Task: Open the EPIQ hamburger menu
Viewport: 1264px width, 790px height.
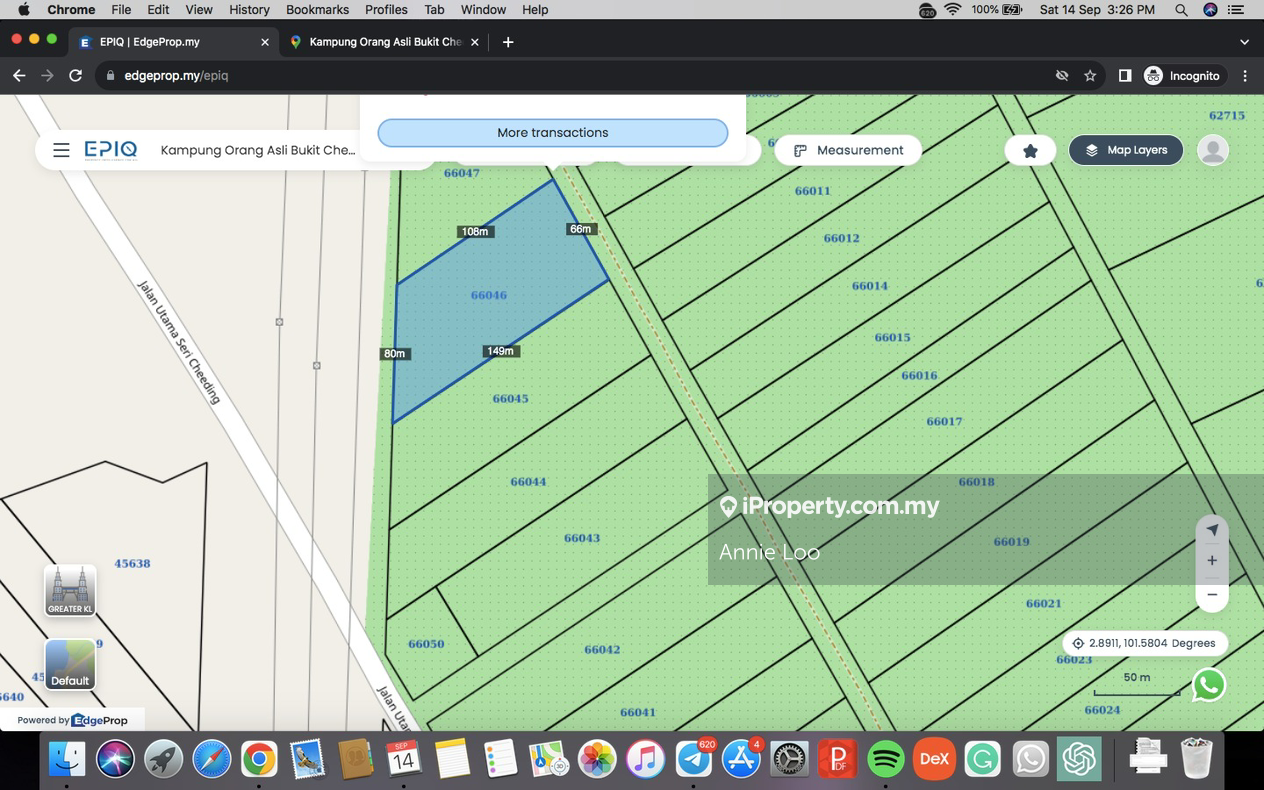Action: pyautogui.click(x=61, y=150)
